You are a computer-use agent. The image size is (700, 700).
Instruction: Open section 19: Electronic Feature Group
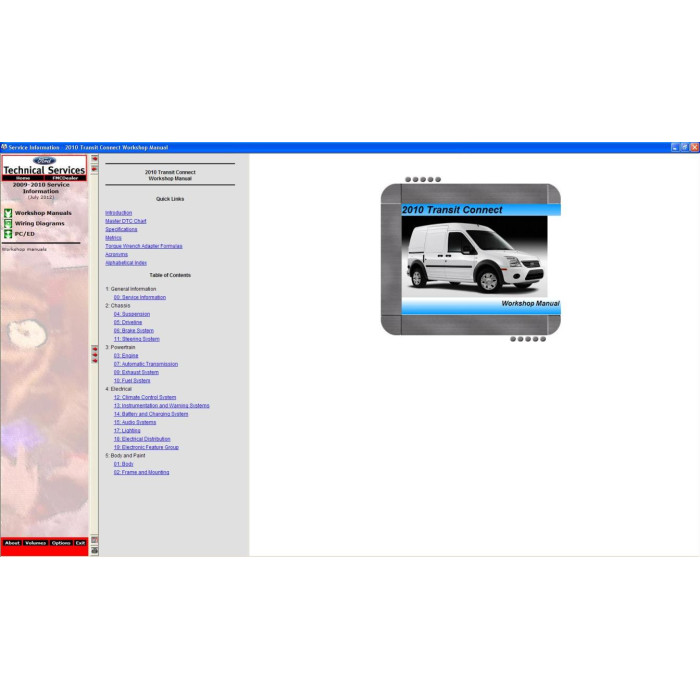[x=146, y=447]
